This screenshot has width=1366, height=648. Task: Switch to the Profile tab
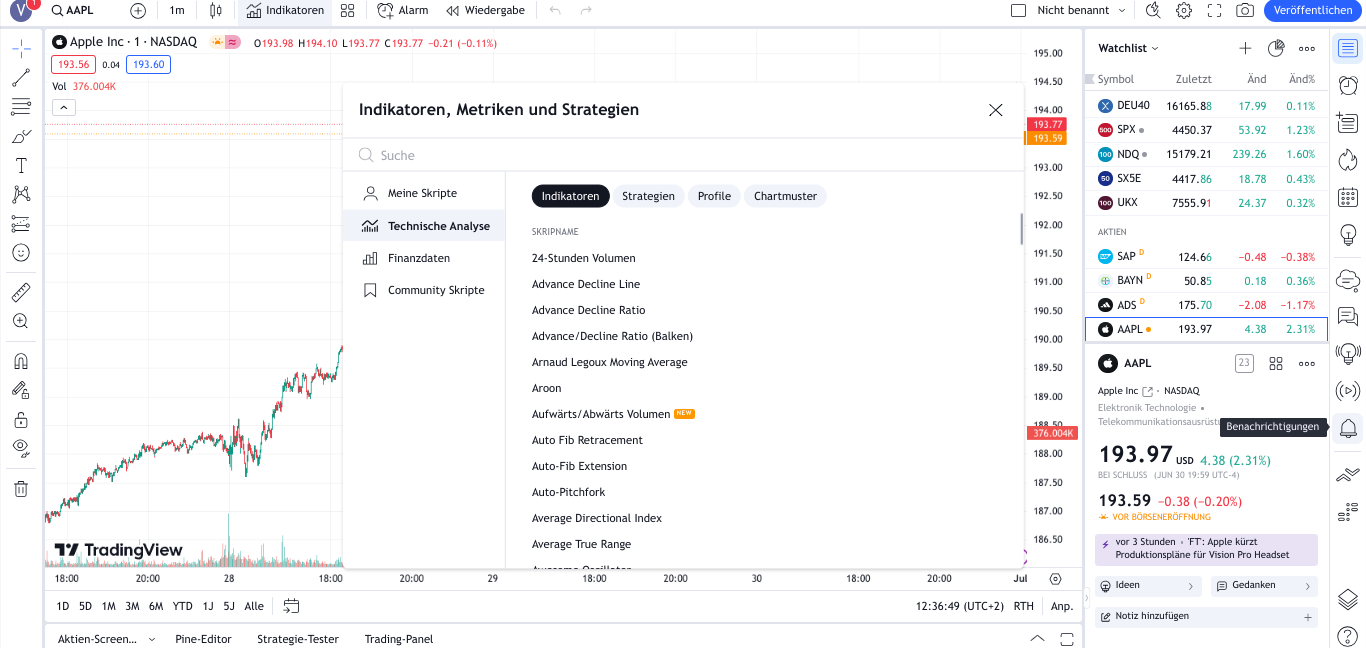714,196
